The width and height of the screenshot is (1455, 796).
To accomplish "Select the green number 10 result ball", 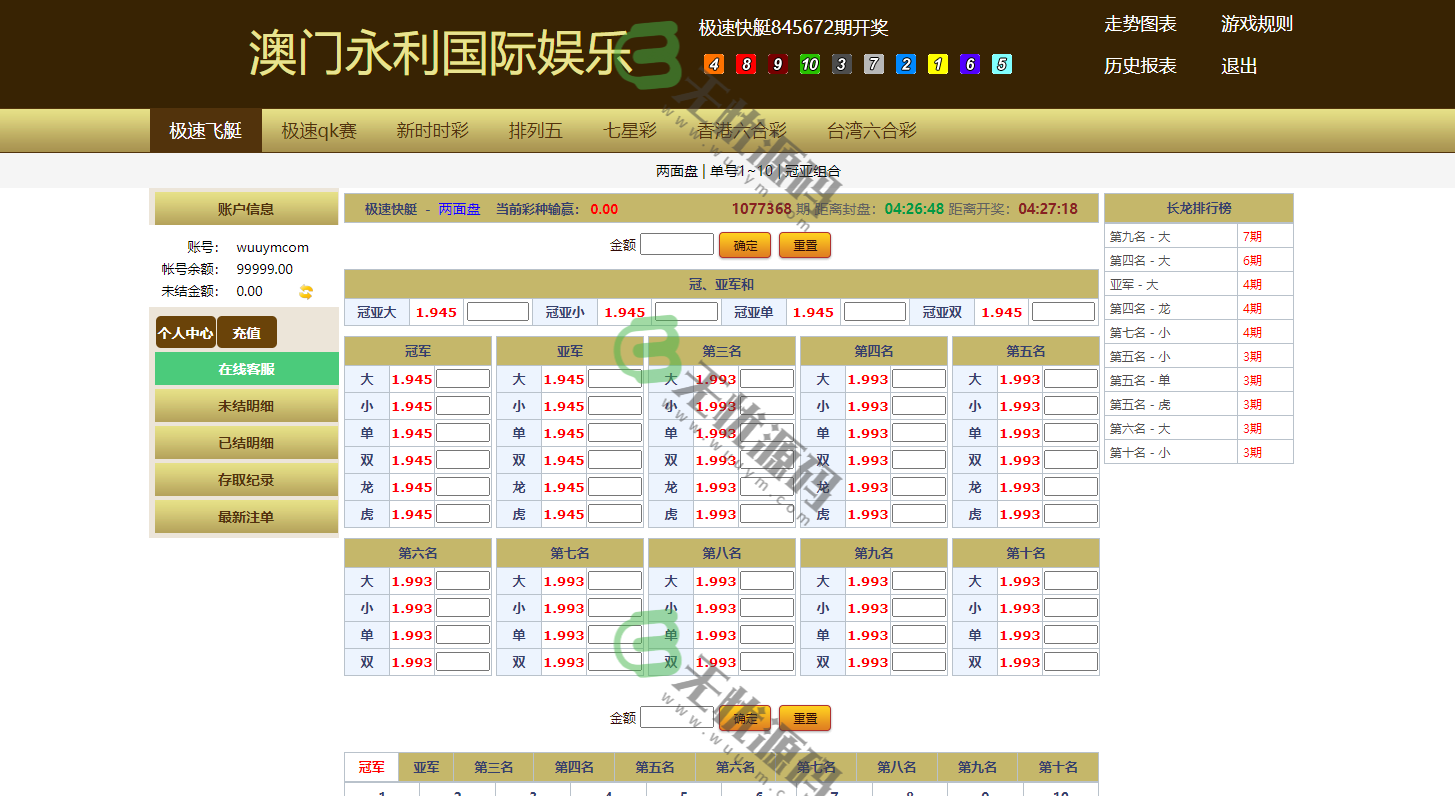I will tap(810, 64).
